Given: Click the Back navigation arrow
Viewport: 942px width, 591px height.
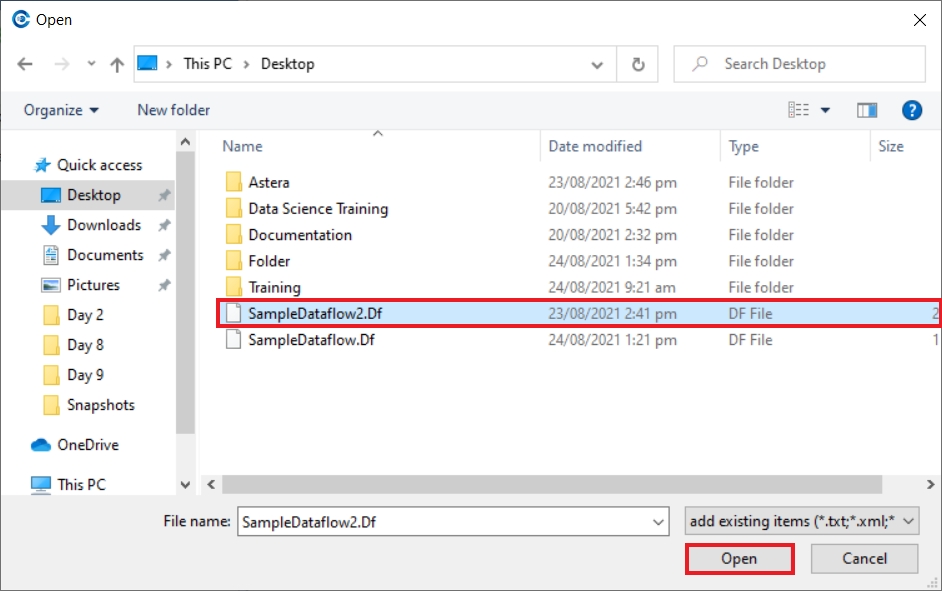Looking at the screenshot, I should [x=25, y=64].
